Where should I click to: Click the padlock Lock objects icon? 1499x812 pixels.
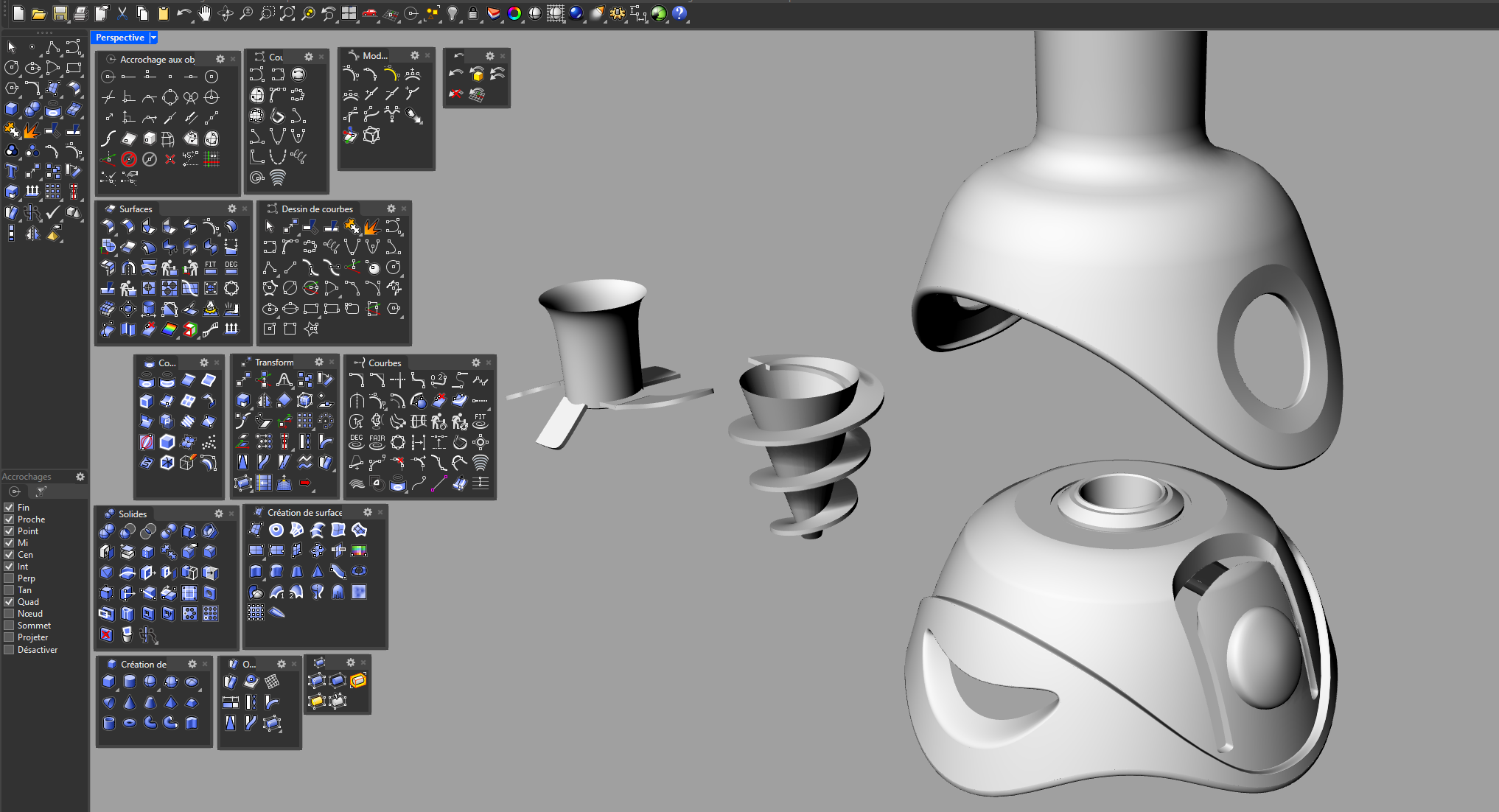(473, 13)
